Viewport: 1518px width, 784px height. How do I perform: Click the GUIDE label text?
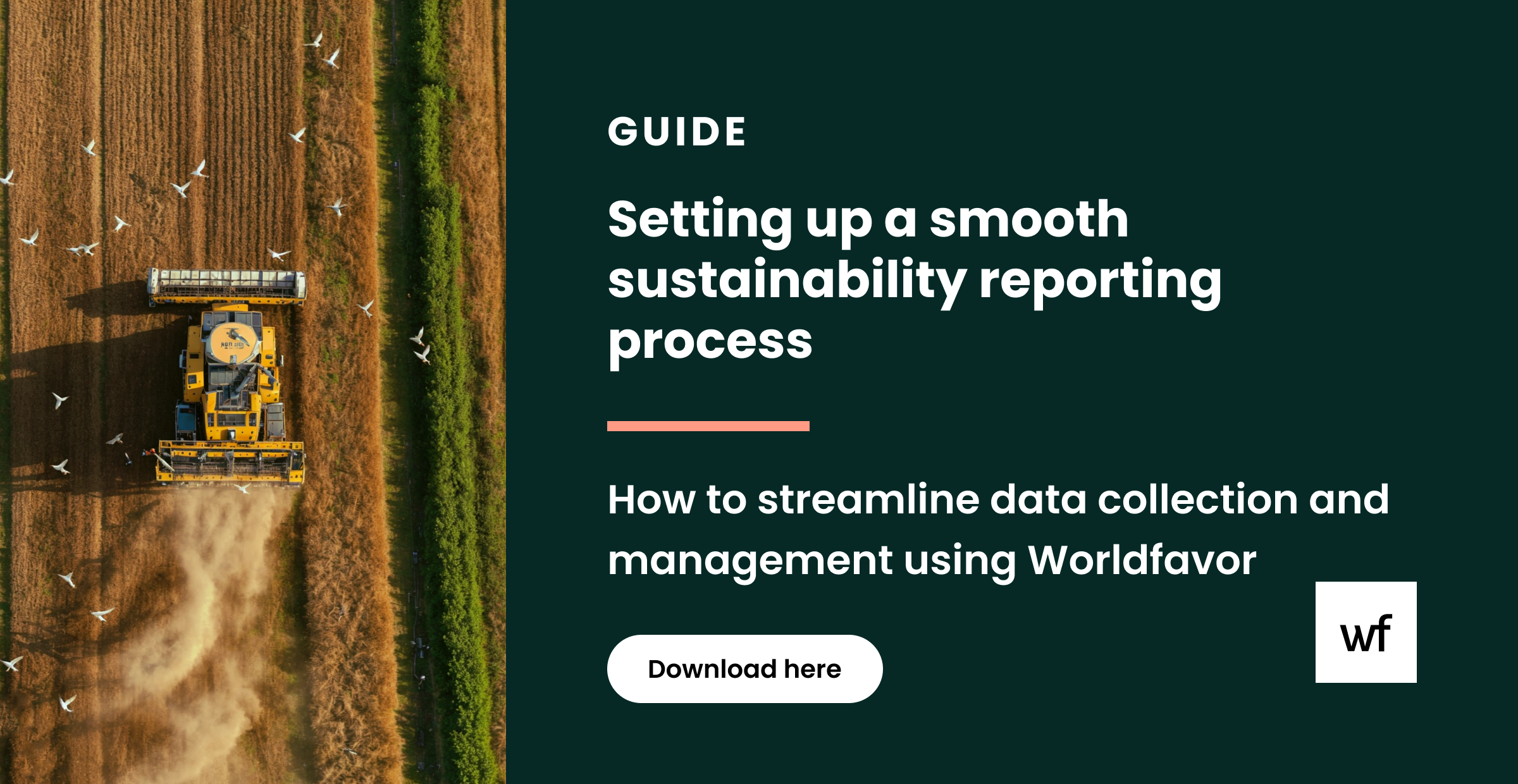point(677,132)
